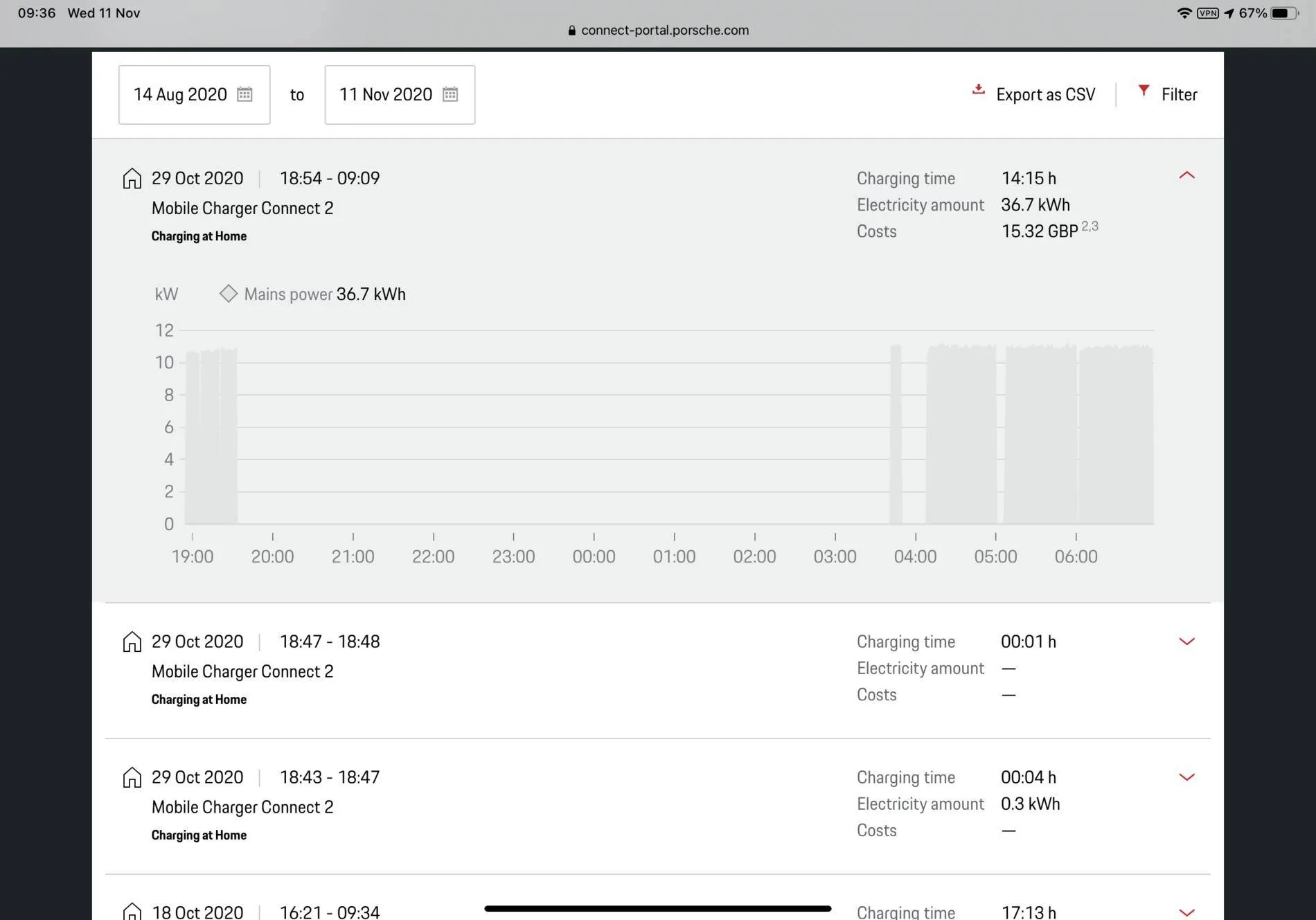This screenshot has height=920, width=1316.
Task: Click the 36.7 kWh electricity amount value
Action: pyautogui.click(x=1035, y=205)
